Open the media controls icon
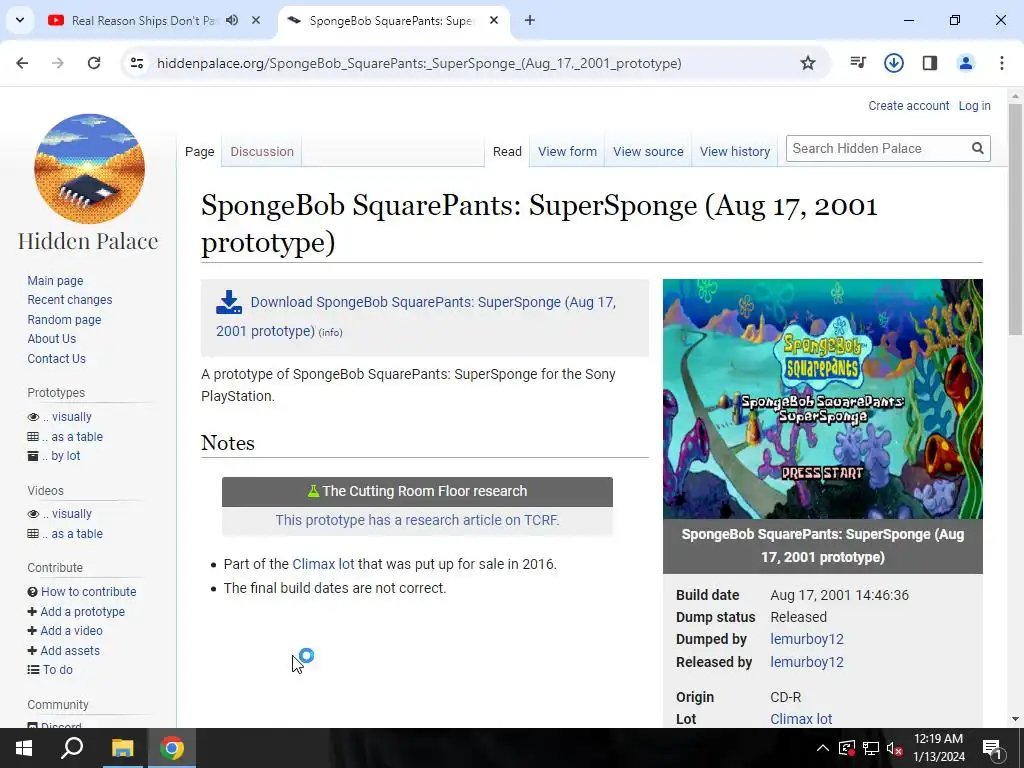 click(857, 63)
